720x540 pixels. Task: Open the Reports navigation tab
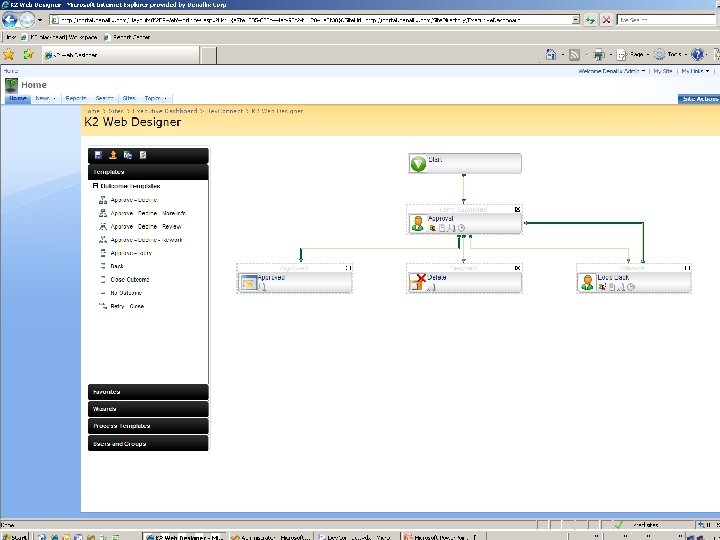coord(76,98)
